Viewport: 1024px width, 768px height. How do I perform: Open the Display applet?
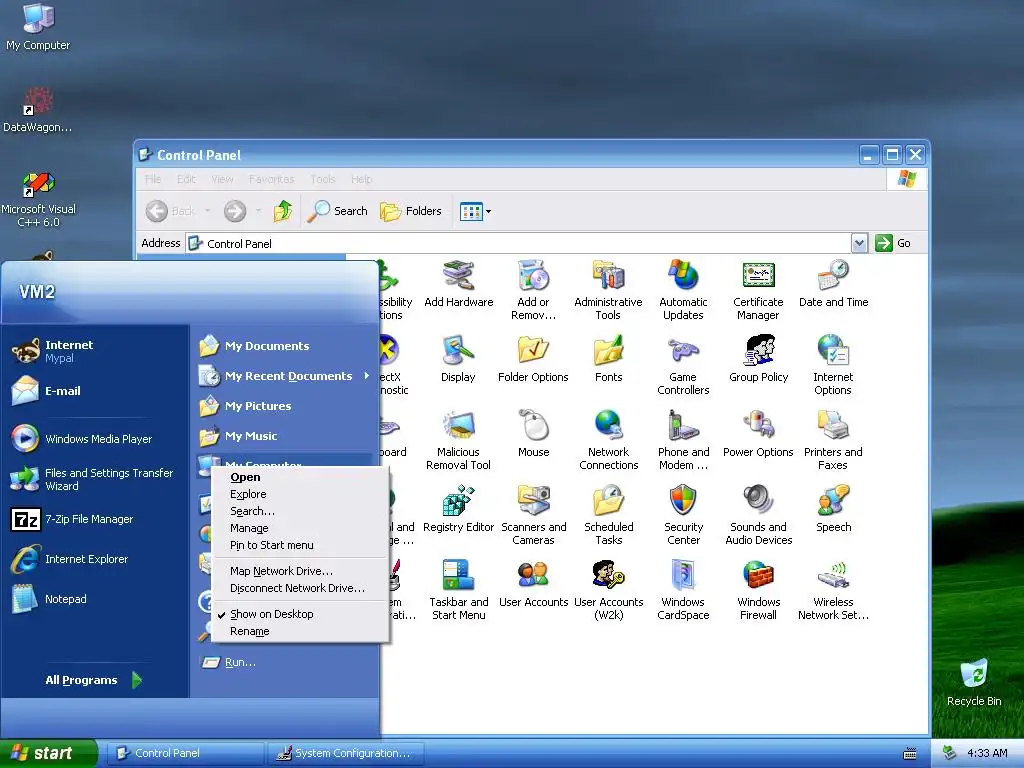458,359
